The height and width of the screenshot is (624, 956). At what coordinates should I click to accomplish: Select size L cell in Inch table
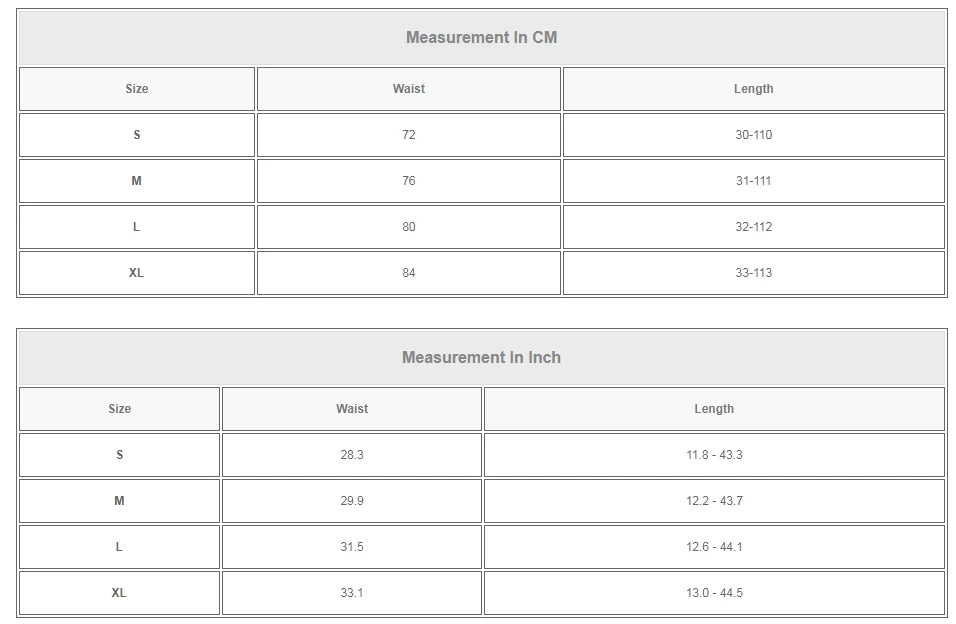point(119,547)
